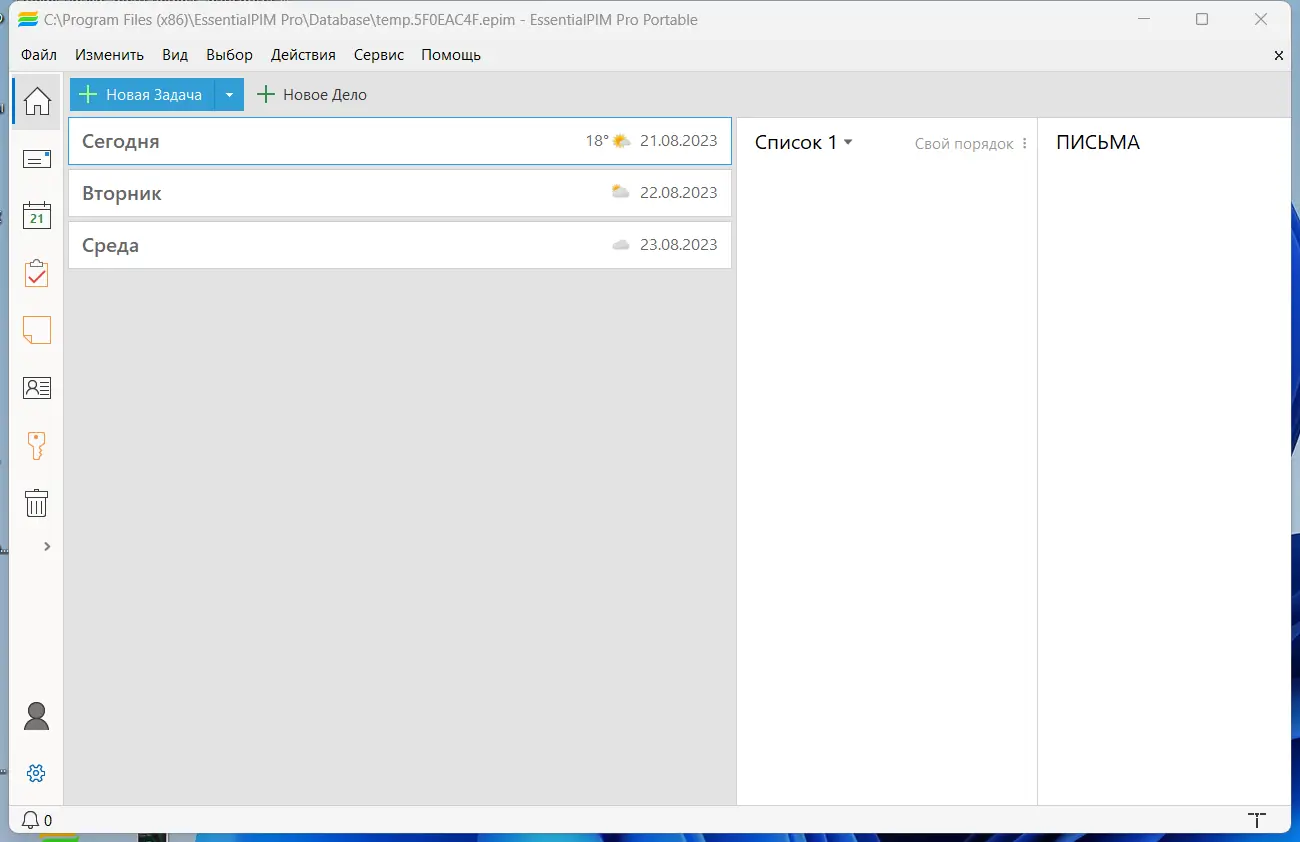Open the Trash bin icon

36,503
